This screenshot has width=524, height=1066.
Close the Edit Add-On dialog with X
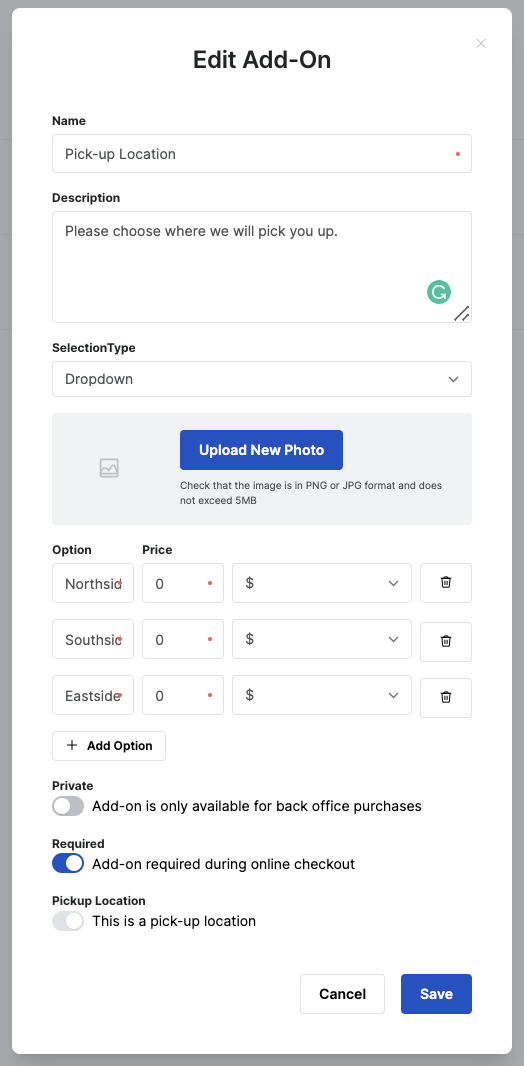tap(481, 44)
